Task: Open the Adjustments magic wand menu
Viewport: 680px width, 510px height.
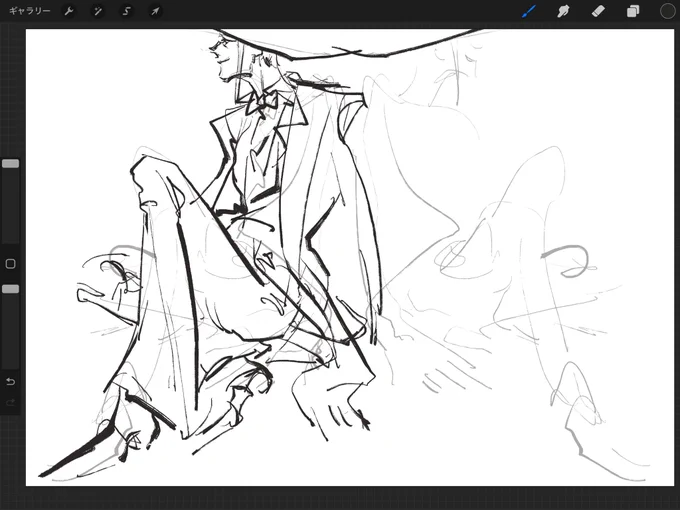Action: click(98, 11)
